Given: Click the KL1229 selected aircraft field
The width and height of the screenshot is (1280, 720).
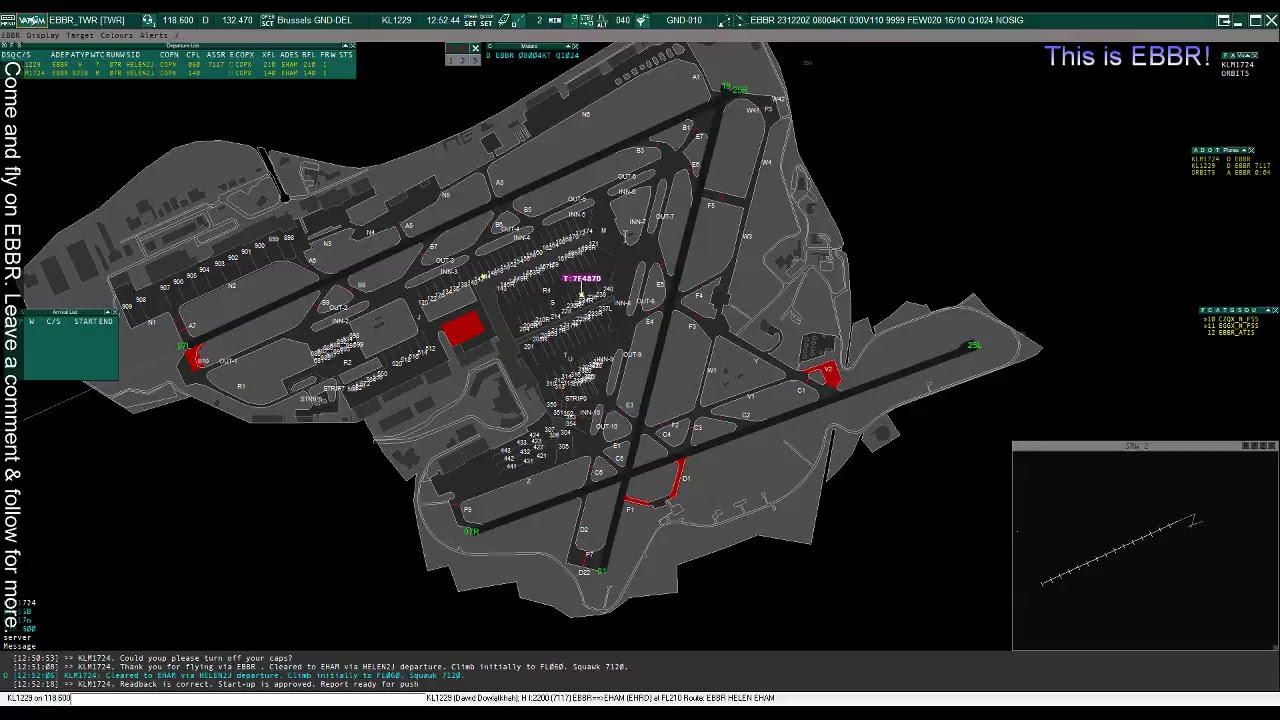Looking at the screenshot, I should (x=396, y=20).
